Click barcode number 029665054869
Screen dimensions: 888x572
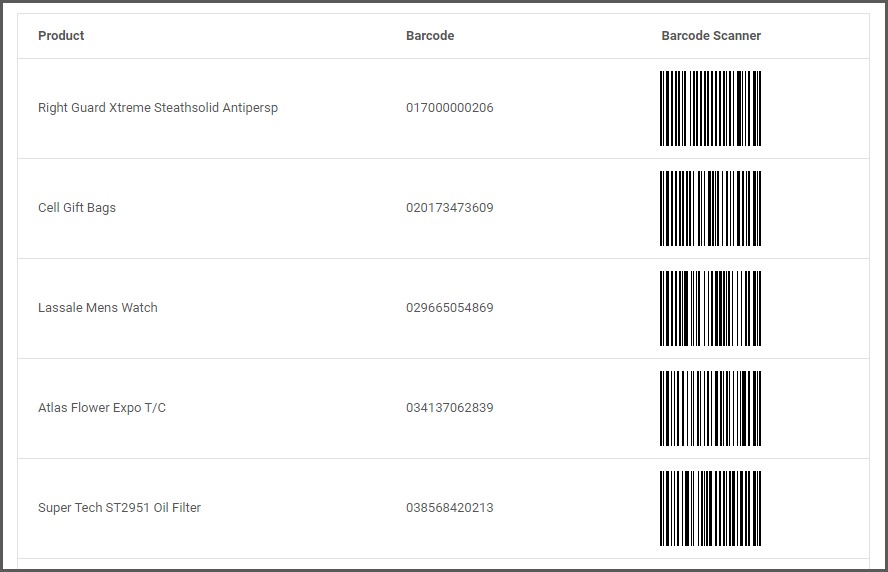tap(450, 308)
